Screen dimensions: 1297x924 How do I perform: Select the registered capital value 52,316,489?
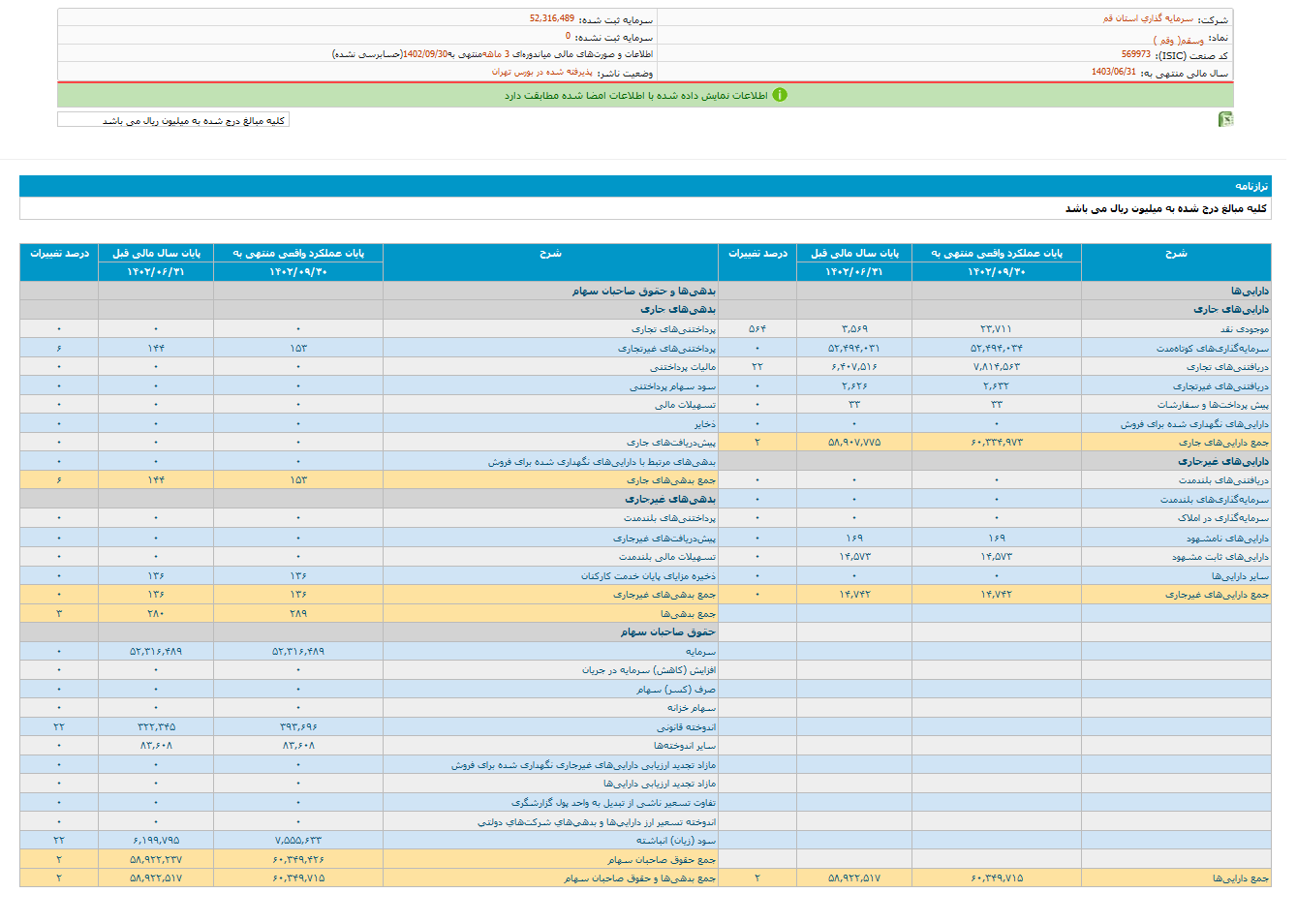[551, 18]
